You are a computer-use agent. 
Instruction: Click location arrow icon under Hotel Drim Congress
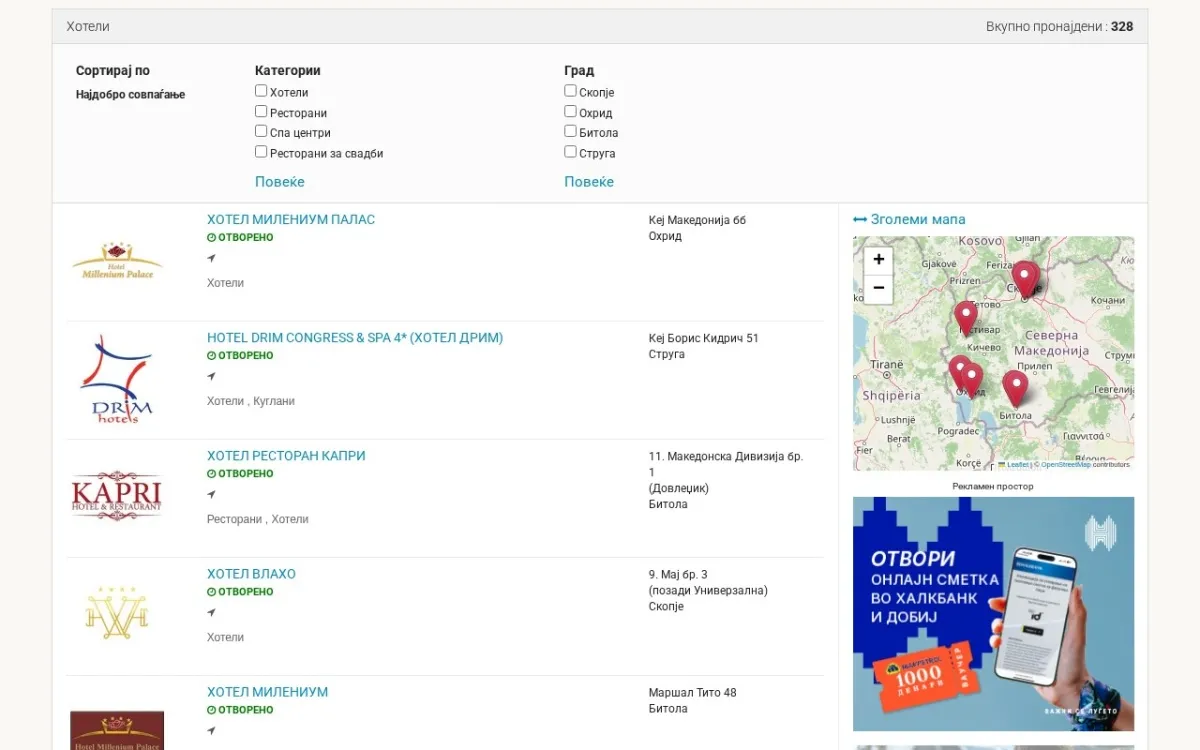tap(211, 376)
